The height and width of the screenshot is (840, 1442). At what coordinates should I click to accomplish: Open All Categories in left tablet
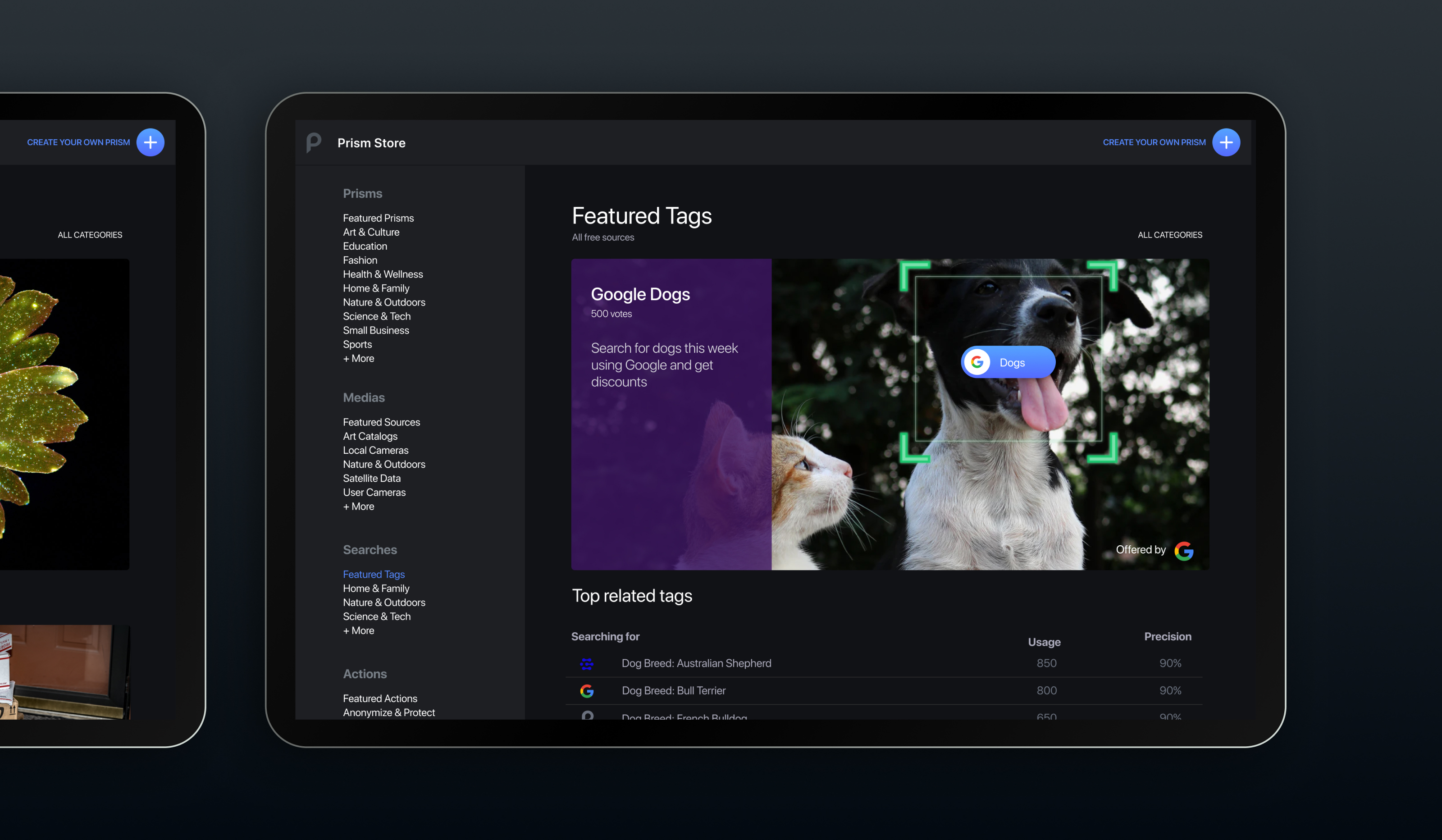(x=90, y=235)
